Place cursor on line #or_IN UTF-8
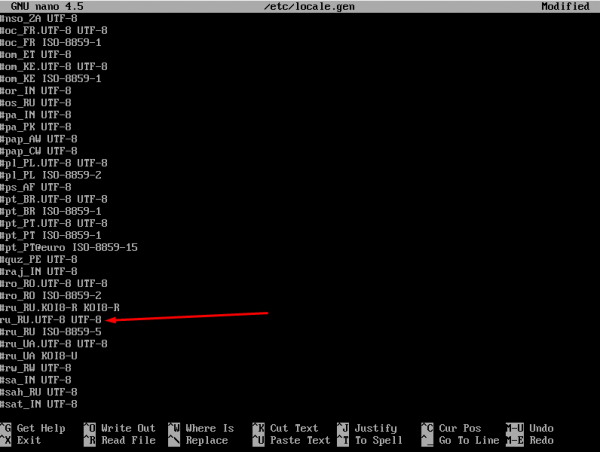 (x=36, y=91)
